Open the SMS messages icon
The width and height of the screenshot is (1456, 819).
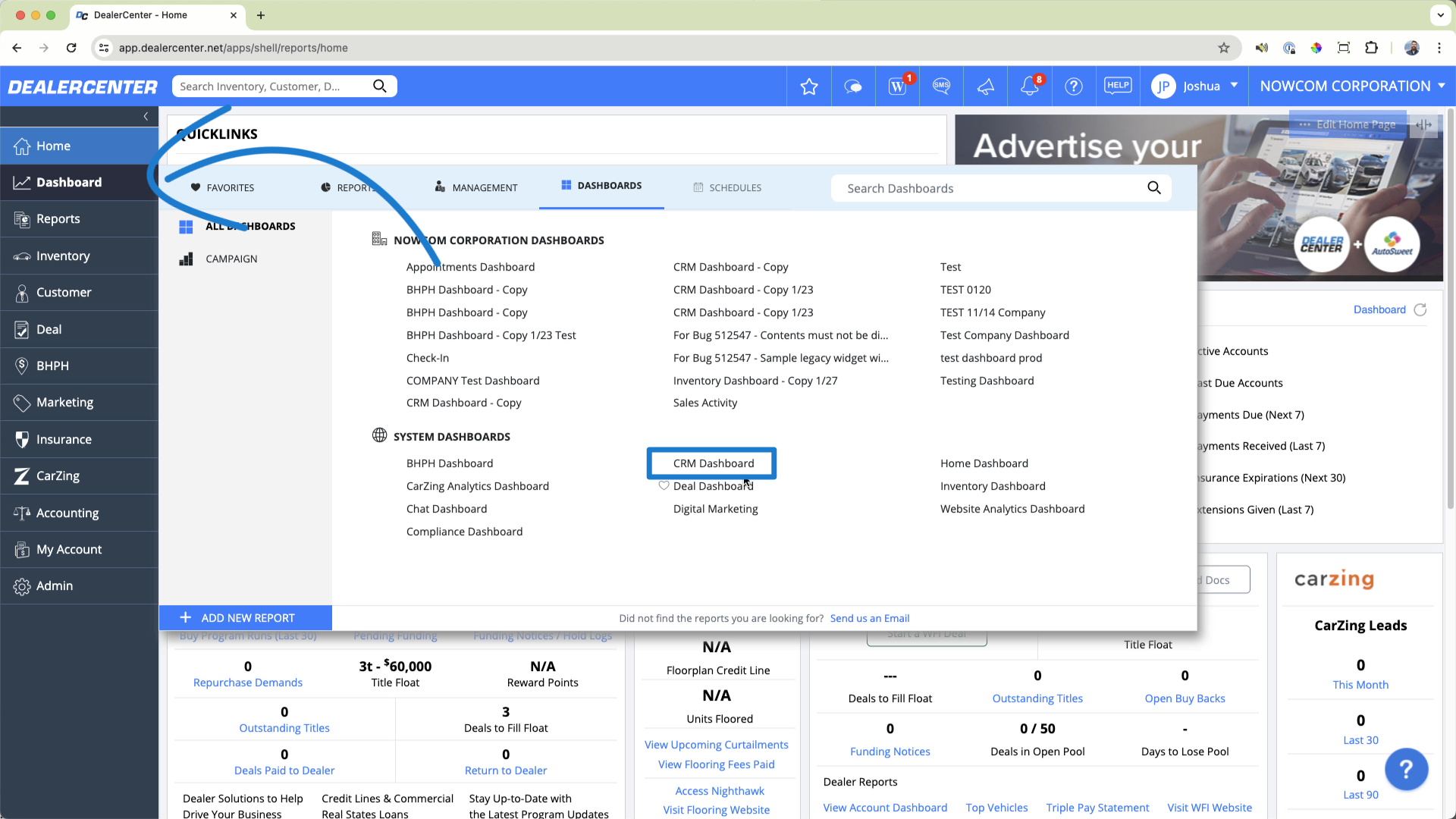[x=941, y=86]
